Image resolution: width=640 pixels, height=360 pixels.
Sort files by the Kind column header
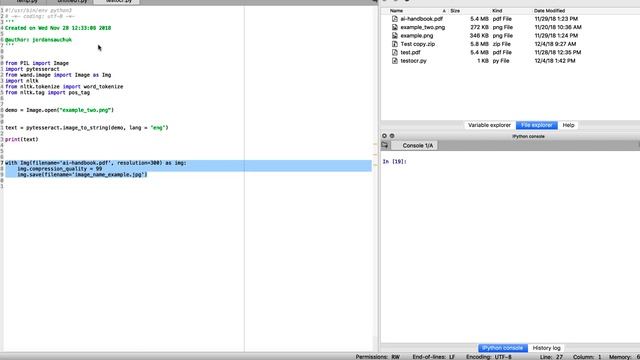497,11
